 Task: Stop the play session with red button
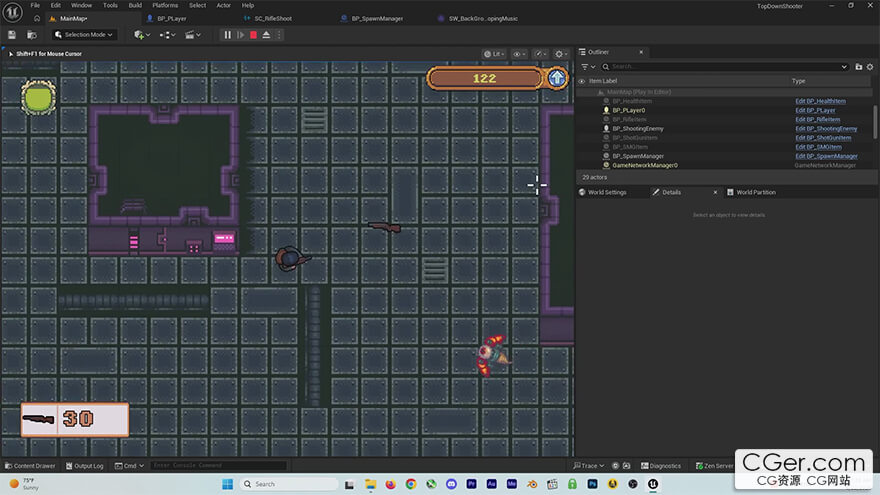[254, 35]
